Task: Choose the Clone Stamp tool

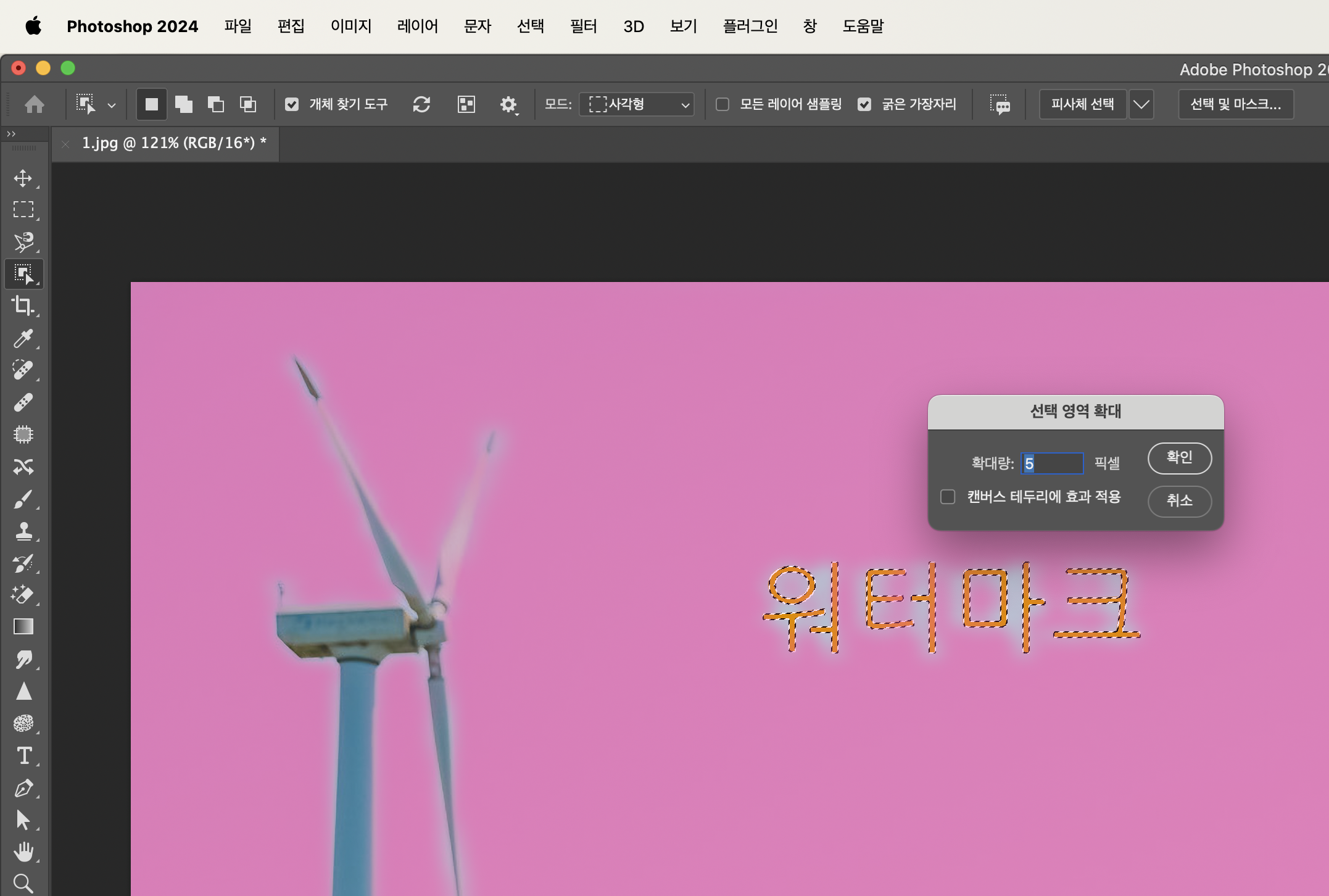Action: point(23,531)
